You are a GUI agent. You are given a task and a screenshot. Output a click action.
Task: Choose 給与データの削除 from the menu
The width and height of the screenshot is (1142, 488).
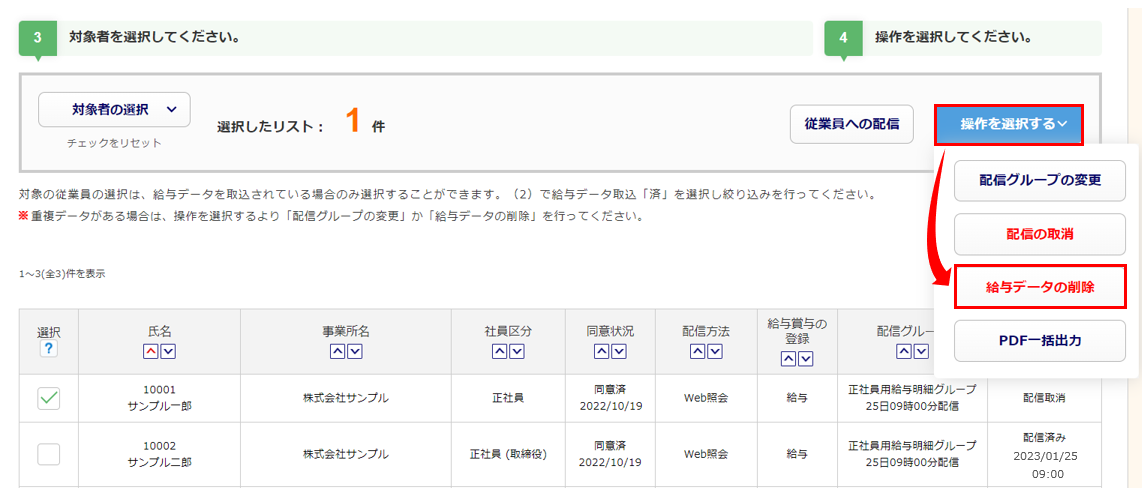[x=1039, y=287]
